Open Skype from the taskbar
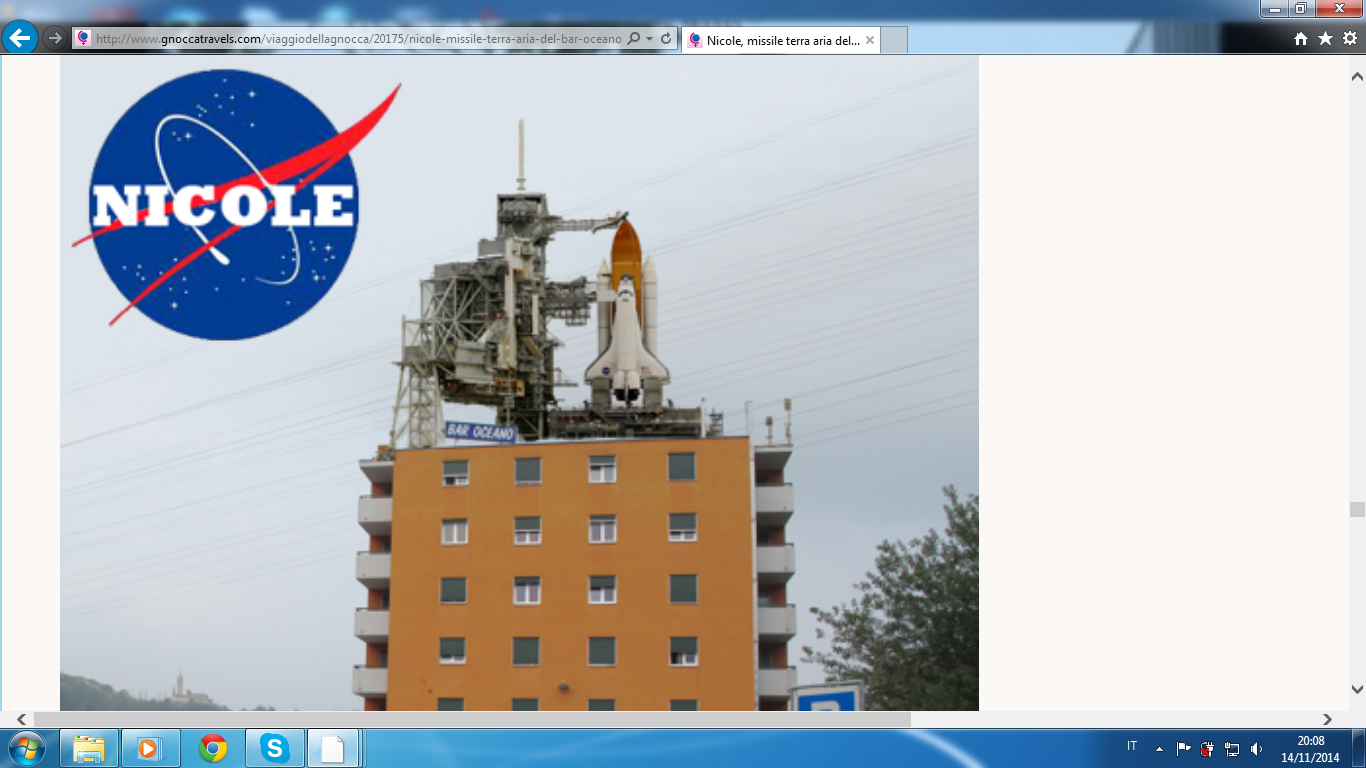1366x768 pixels. coord(274,748)
